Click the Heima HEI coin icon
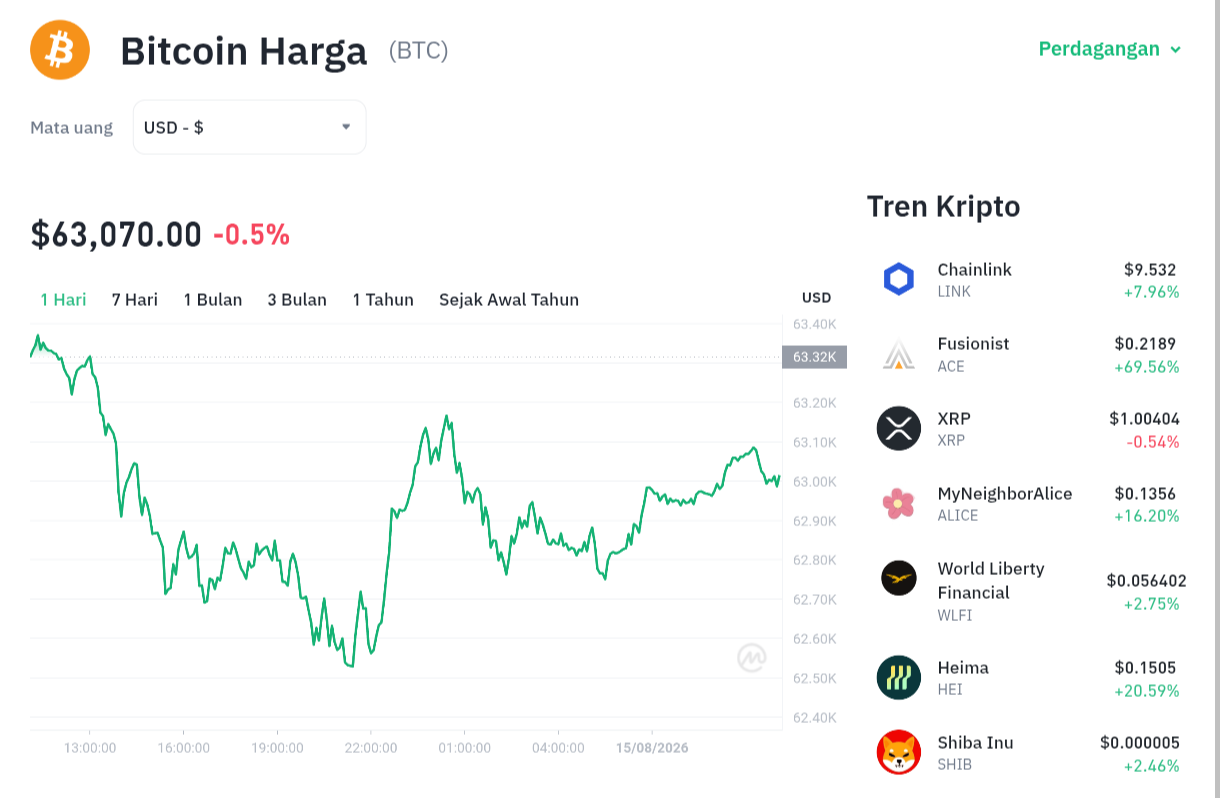Screen dimensions: 1220x798 point(898,677)
